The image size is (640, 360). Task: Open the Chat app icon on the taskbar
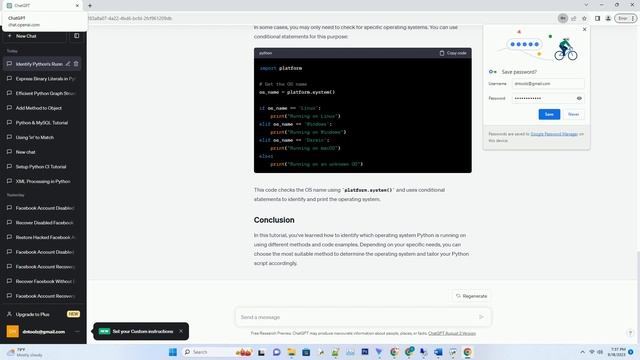coord(276,352)
